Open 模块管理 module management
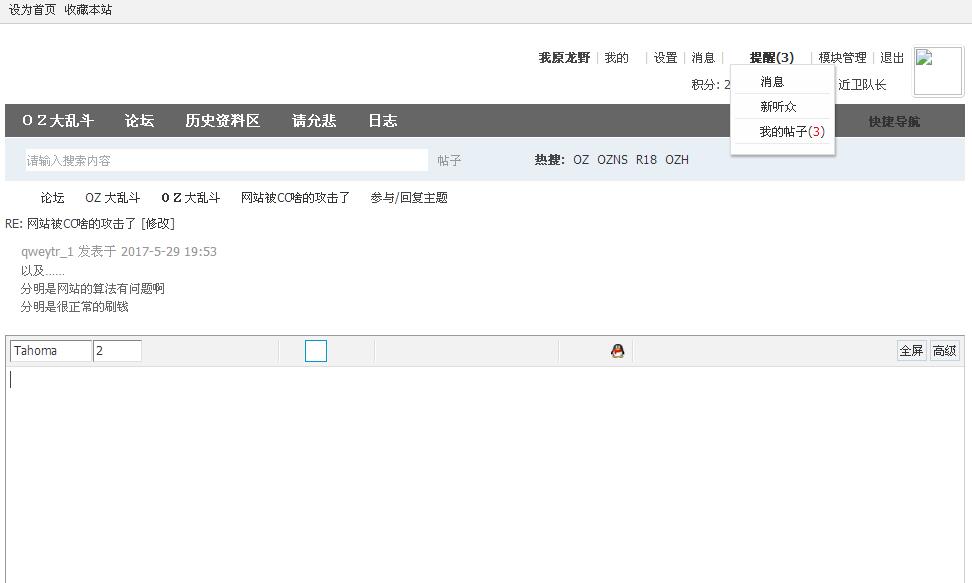The image size is (972, 583). click(x=842, y=58)
